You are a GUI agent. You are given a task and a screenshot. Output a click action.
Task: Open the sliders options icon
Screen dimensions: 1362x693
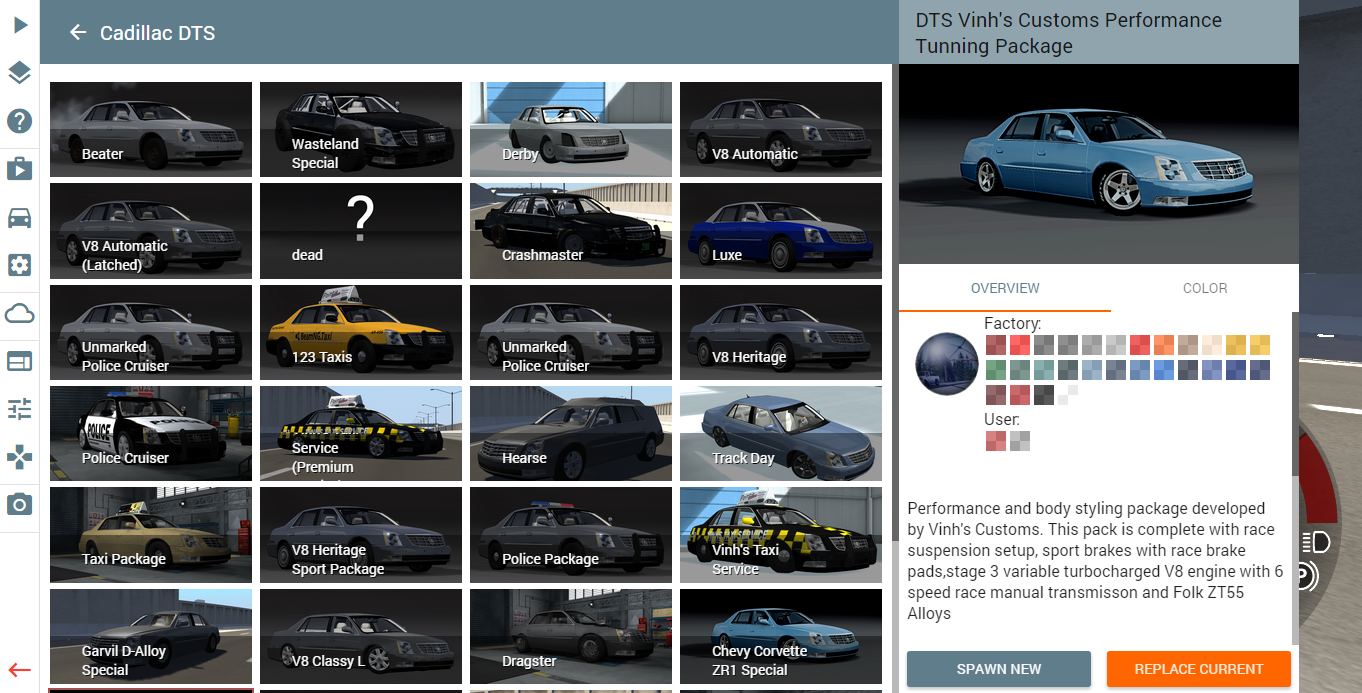point(19,409)
